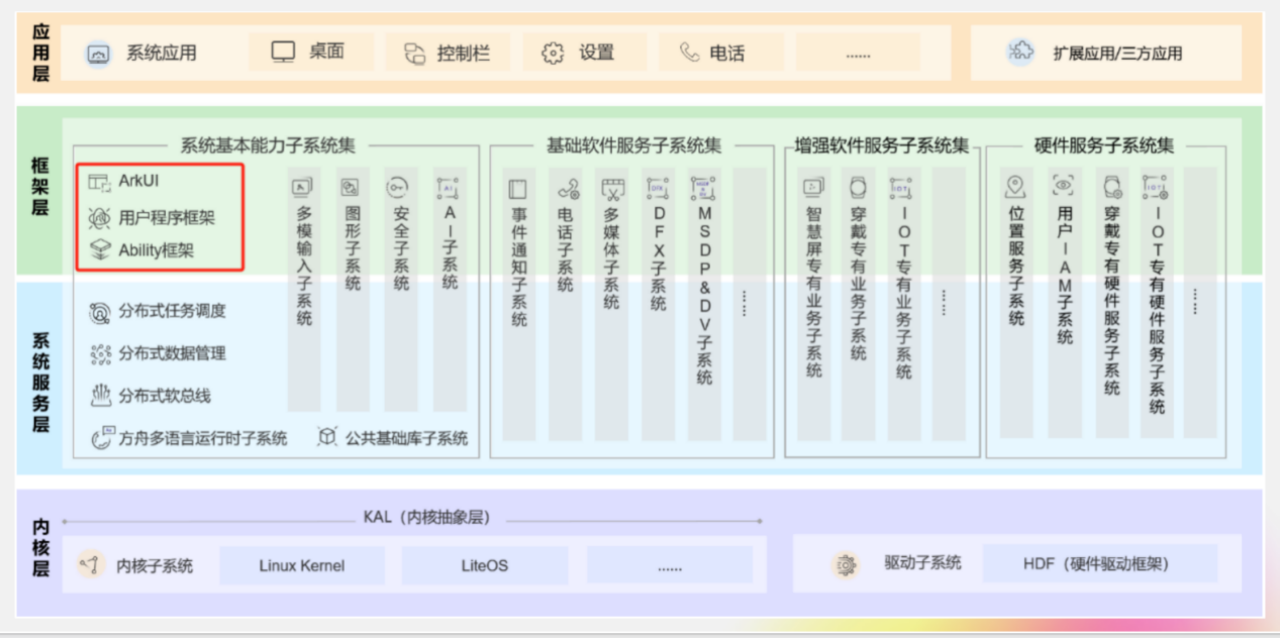Click the 方舟多语言运行时子系统 icon
The width and height of the screenshot is (1280, 638).
click(102, 437)
